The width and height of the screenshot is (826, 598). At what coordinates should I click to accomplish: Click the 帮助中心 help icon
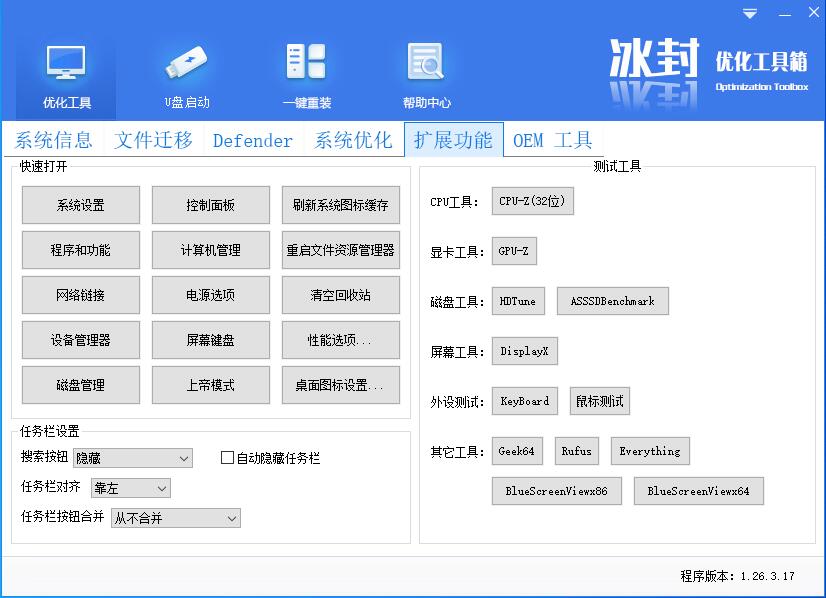[x=426, y=65]
